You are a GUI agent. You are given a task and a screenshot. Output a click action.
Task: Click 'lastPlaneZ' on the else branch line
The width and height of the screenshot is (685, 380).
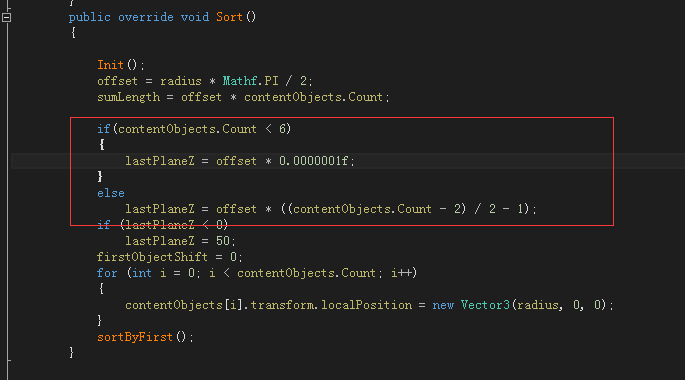pos(160,209)
